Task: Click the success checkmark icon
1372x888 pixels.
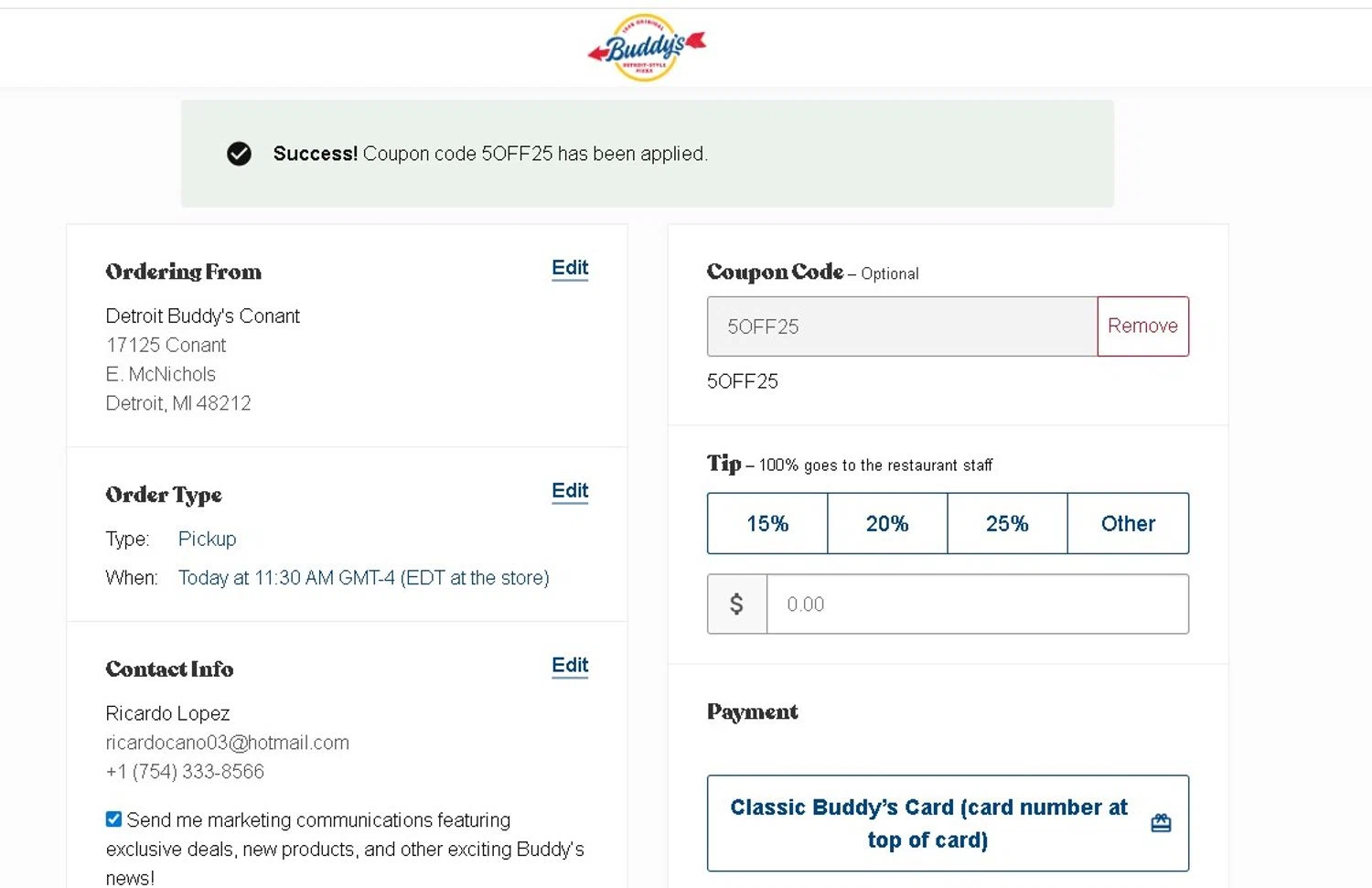Action: (239, 154)
